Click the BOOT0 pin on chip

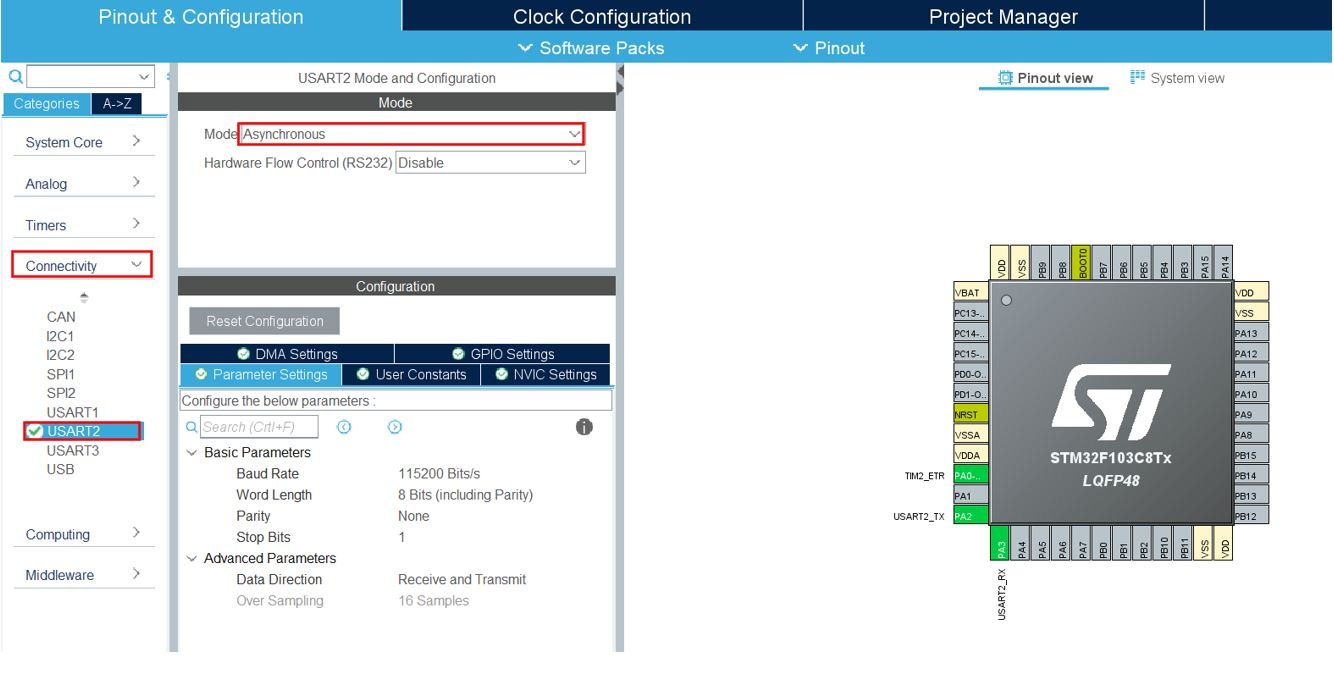point(1082,263)
